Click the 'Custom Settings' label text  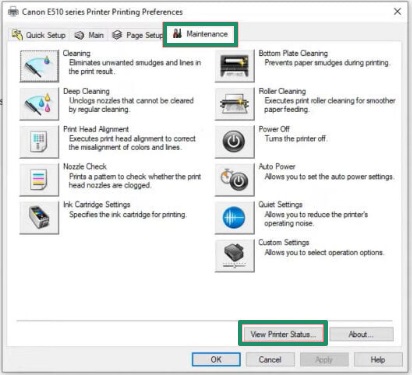[x=284, y=242]
